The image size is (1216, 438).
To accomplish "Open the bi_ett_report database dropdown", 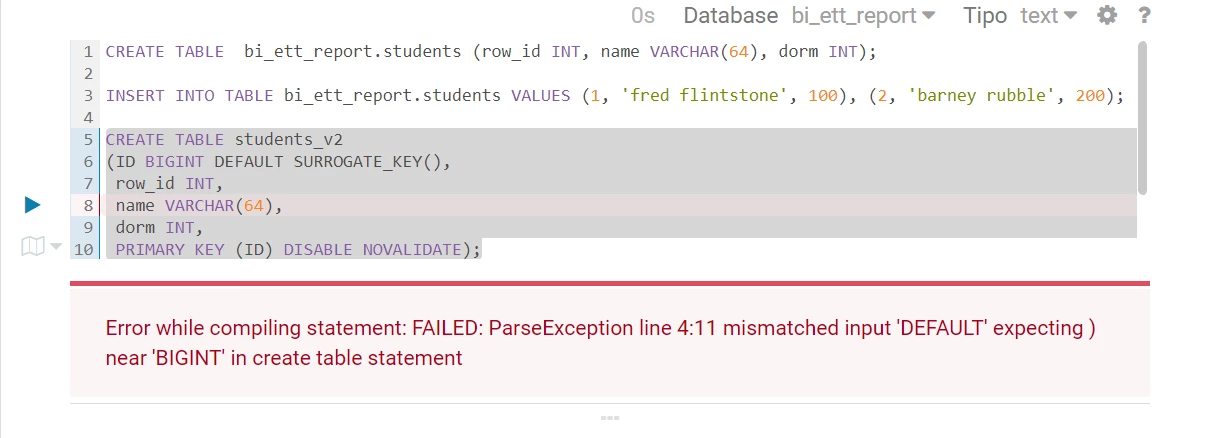I will pos(863,16).
